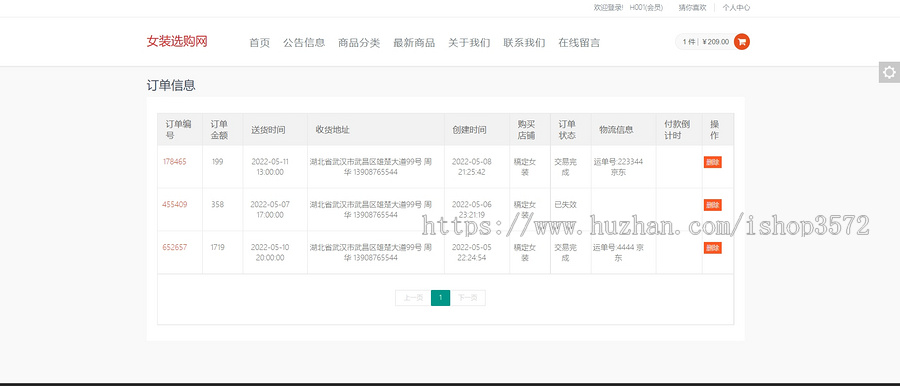The height and width of the screenshot is (386, 900).
Task: Click the orange shopping cart icon
Action: pyautogui.click(x=742, y=41)
